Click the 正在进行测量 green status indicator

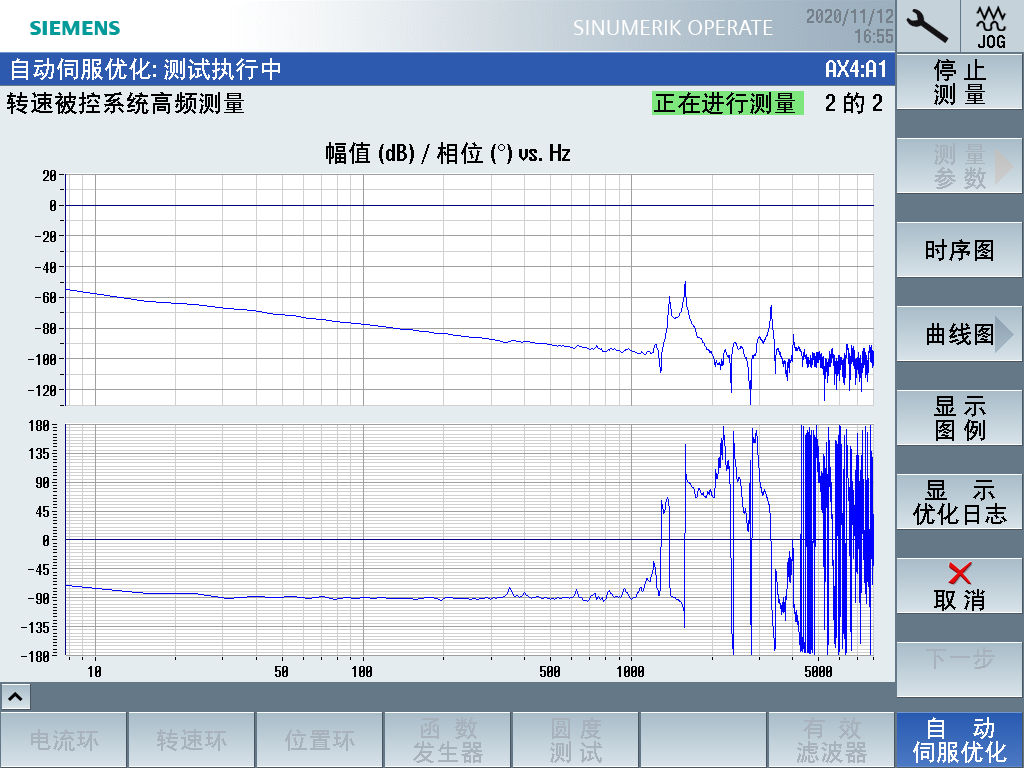(x=727, y=103)
